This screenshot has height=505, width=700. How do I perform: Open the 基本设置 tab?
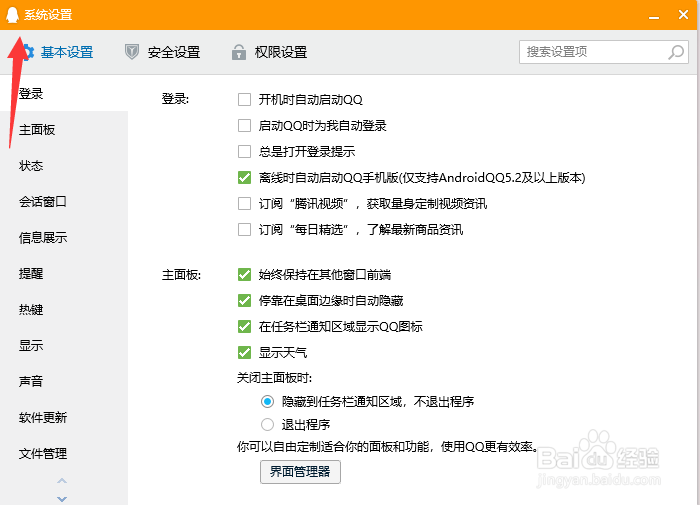57,52
